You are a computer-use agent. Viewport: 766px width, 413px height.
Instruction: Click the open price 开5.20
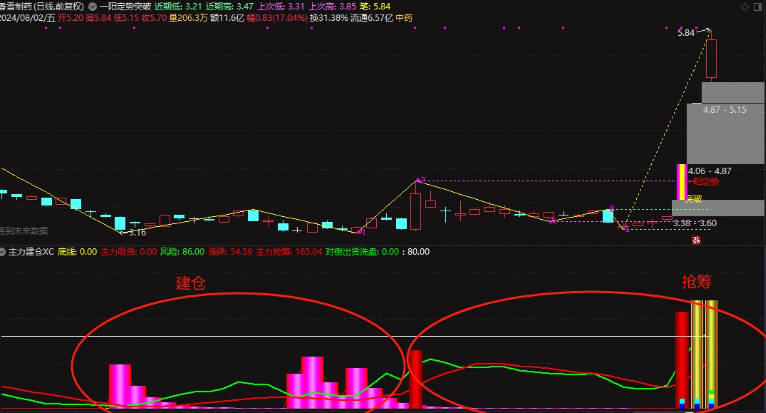[x=71, y=18]
